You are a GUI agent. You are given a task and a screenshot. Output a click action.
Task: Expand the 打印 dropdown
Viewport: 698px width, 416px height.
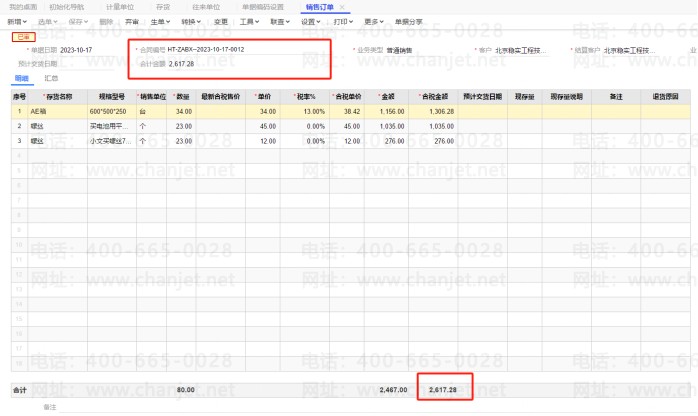click(x=343, y=21)
